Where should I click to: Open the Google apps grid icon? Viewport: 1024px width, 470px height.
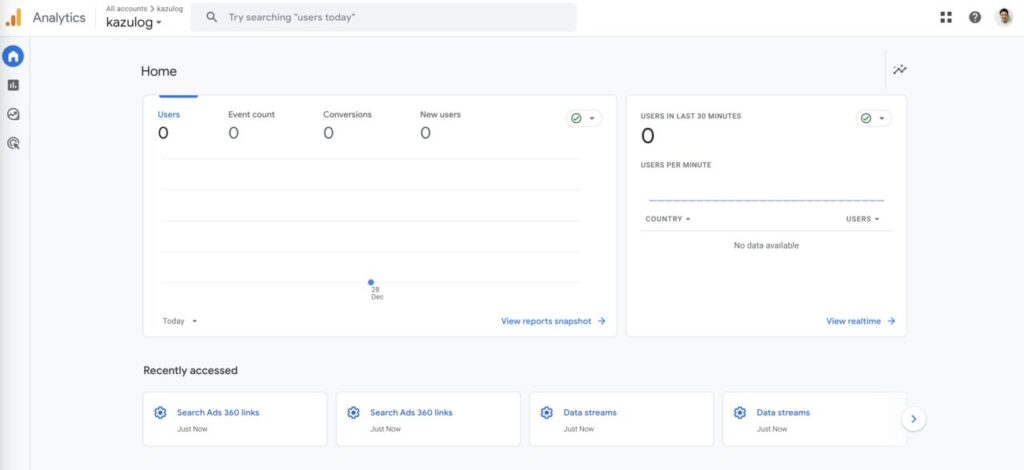[946, 18]
